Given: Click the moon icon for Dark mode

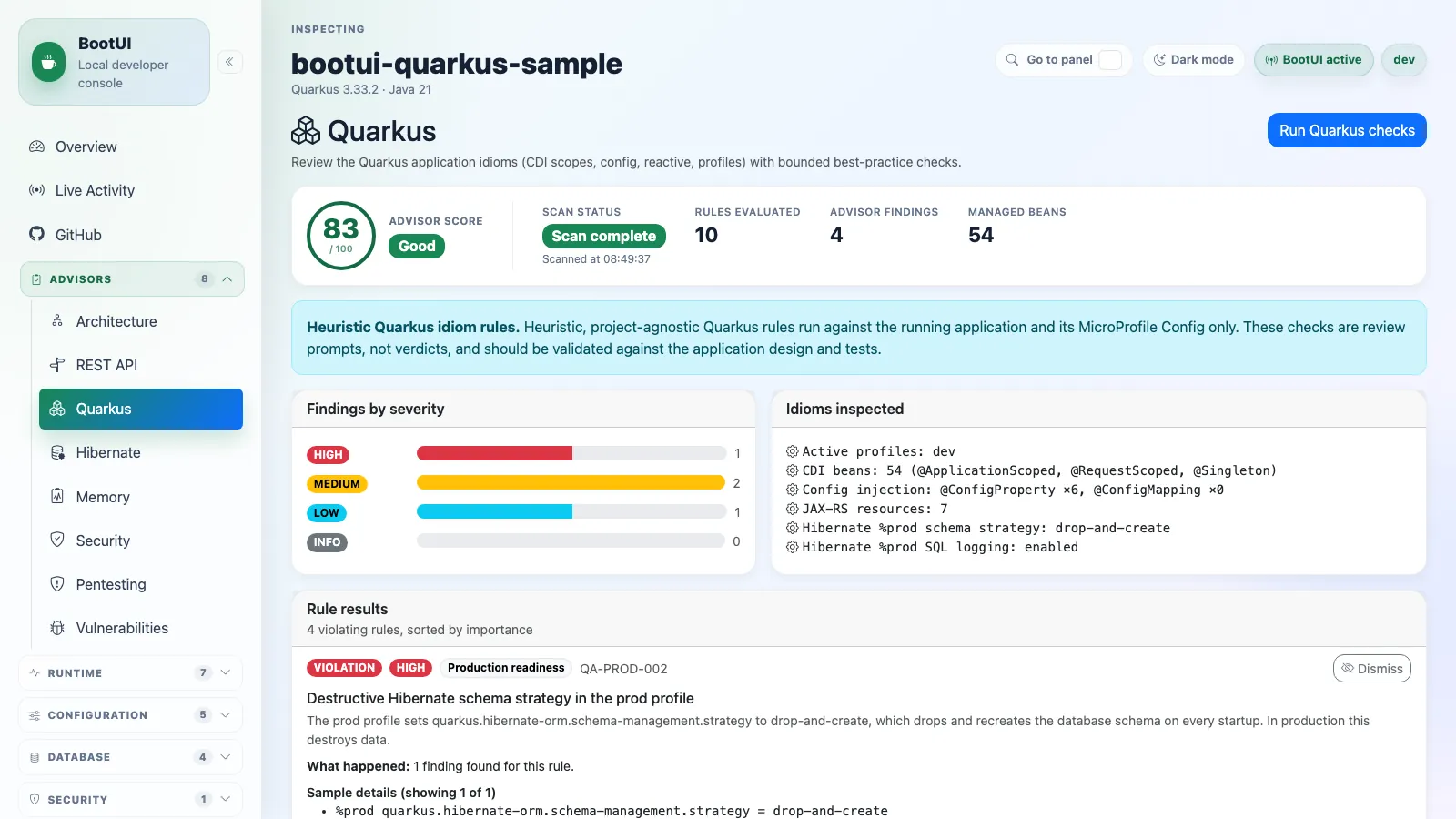Looking at the screenshot, I should tap(1159, 60).
